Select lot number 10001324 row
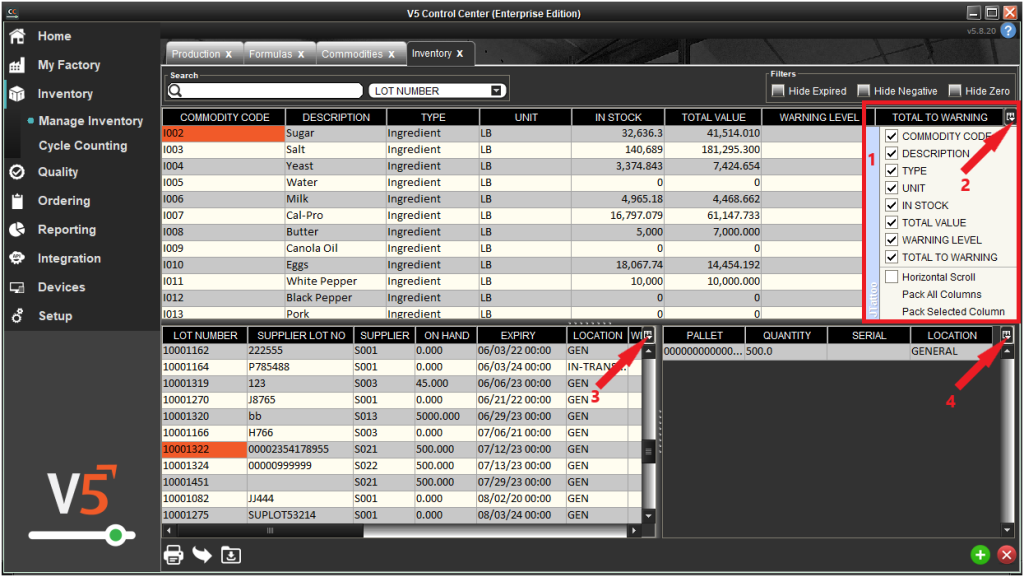 402,465
